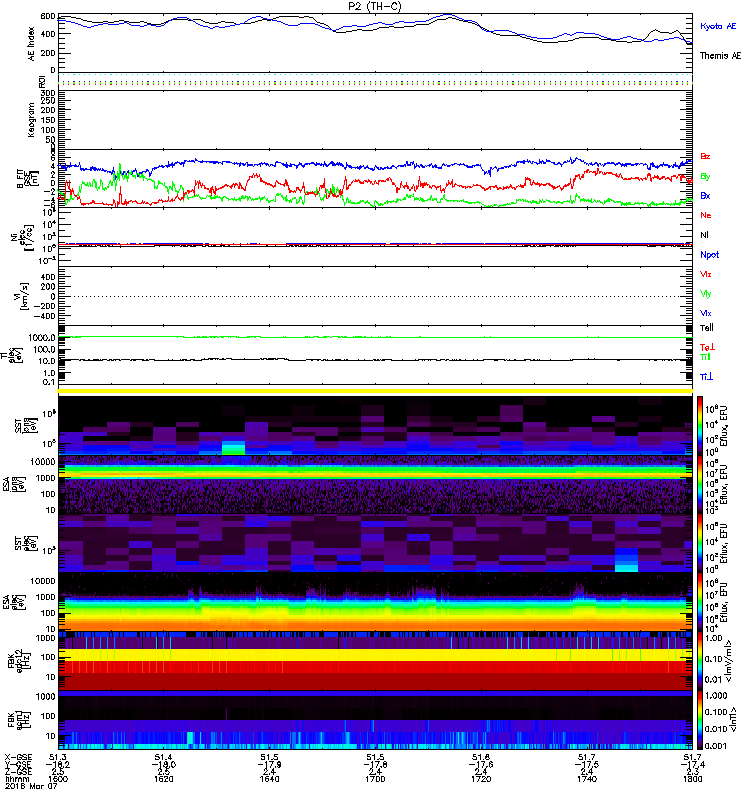Click the ESA electron spectrogram panel
The image size is (750, 800).
pos(376,602)
